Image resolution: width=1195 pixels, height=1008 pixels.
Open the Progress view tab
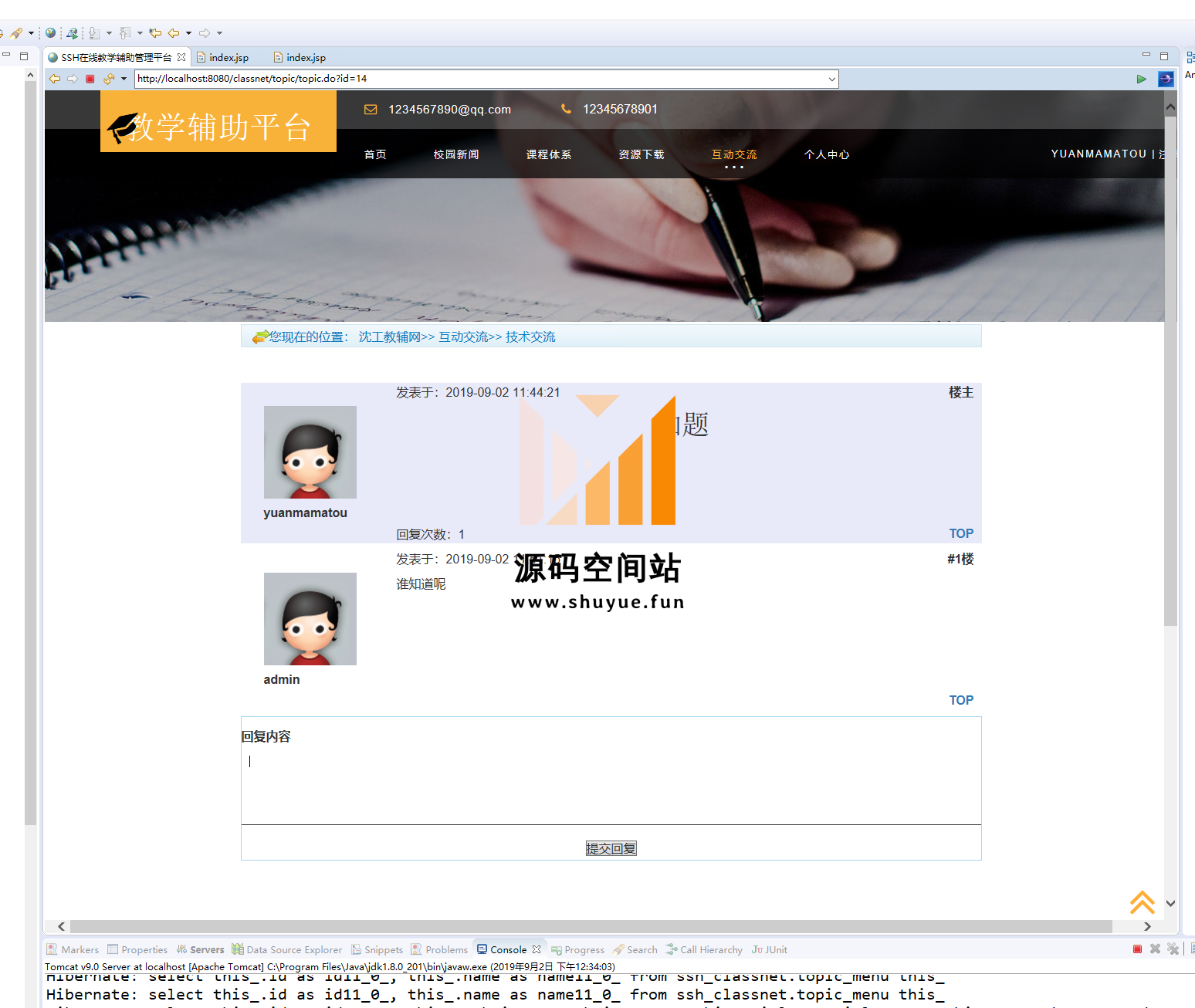pos(578,949)
